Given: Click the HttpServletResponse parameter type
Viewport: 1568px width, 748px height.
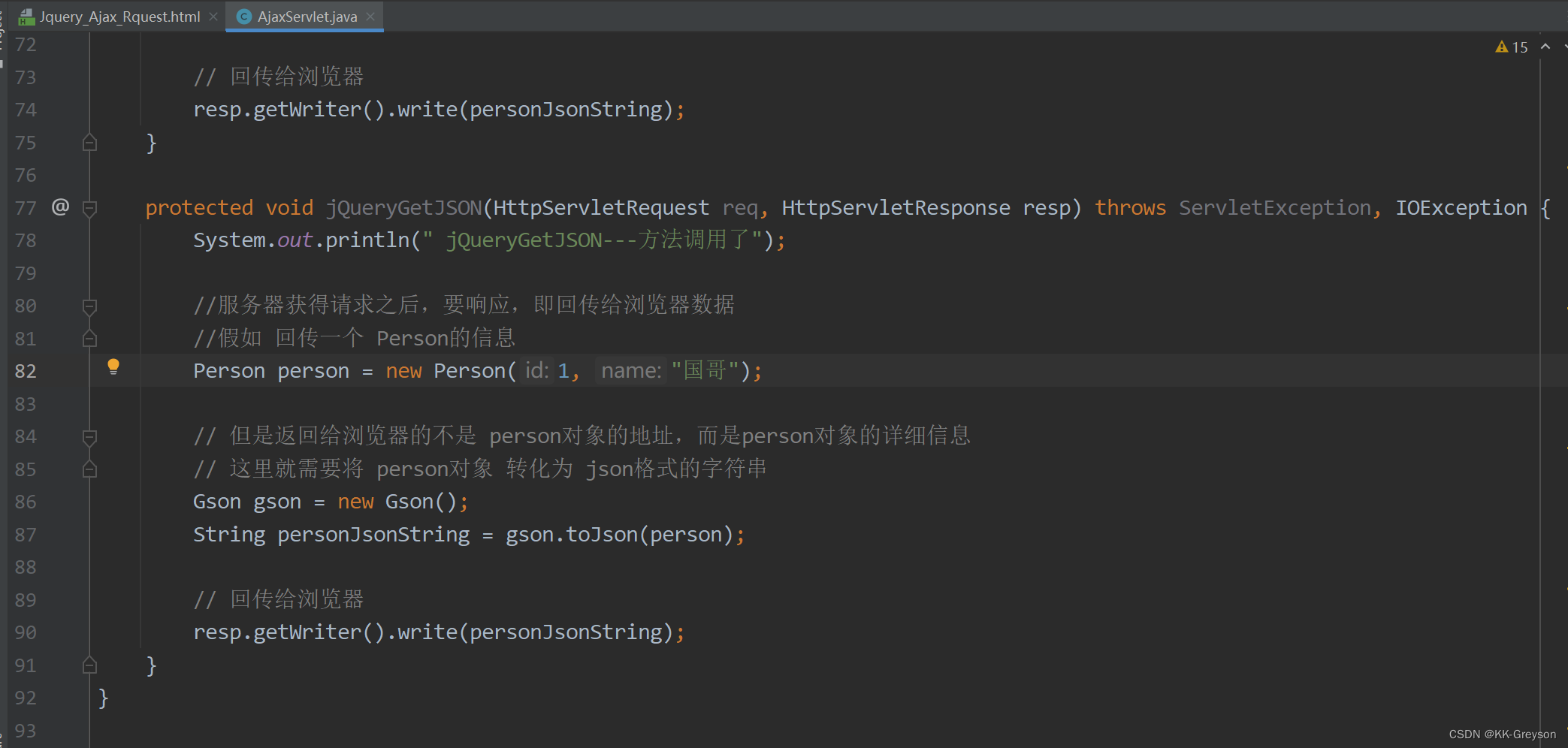Looking at the screenshot, I should 896,208.
